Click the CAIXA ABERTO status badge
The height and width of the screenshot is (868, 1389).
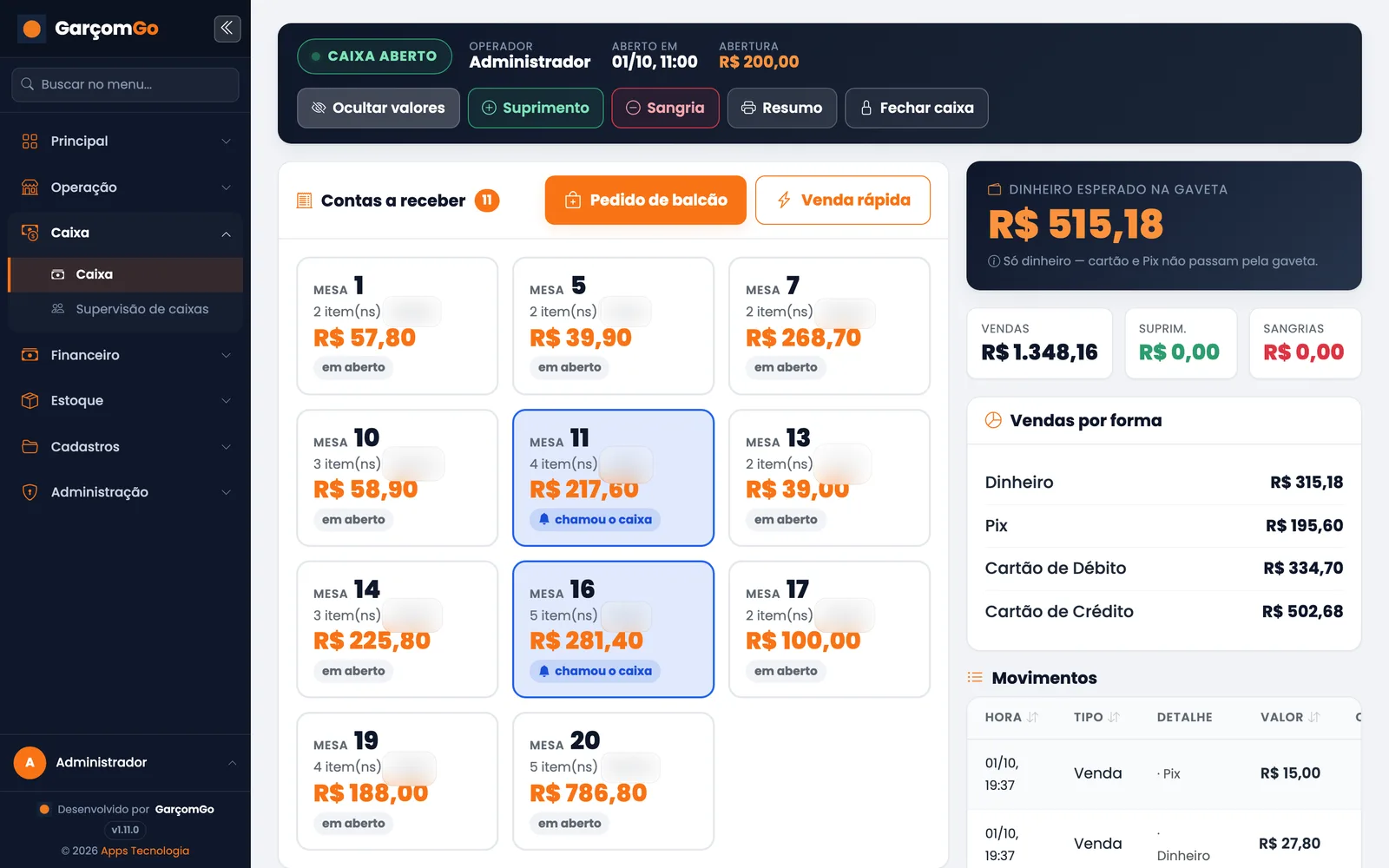374,56
